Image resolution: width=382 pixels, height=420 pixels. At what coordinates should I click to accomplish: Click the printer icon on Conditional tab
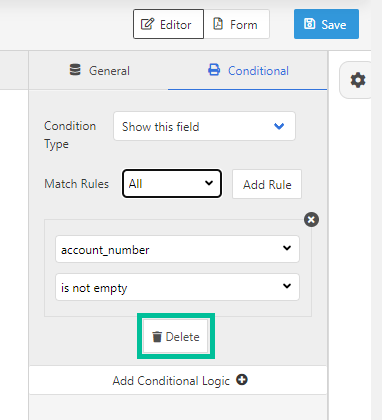pos(214,70)
